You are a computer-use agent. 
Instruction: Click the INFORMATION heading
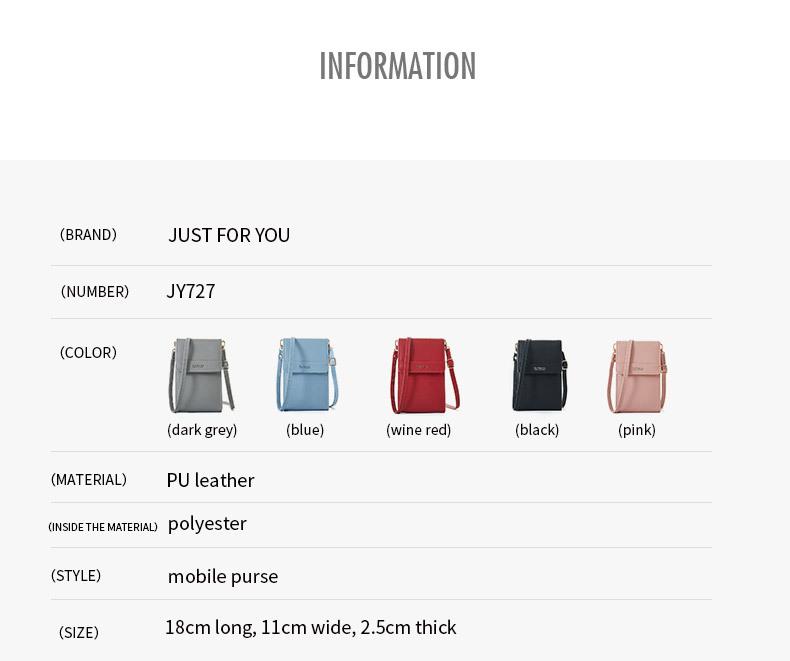coord(398,65)
